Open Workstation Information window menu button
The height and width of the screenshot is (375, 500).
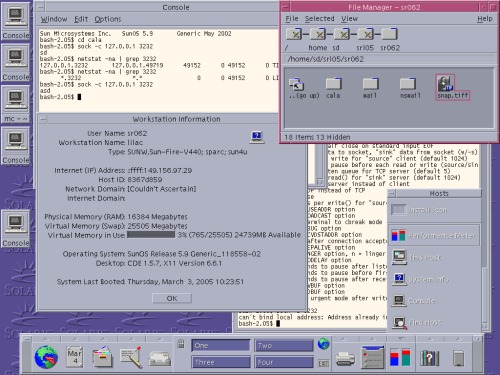[43, 119]
